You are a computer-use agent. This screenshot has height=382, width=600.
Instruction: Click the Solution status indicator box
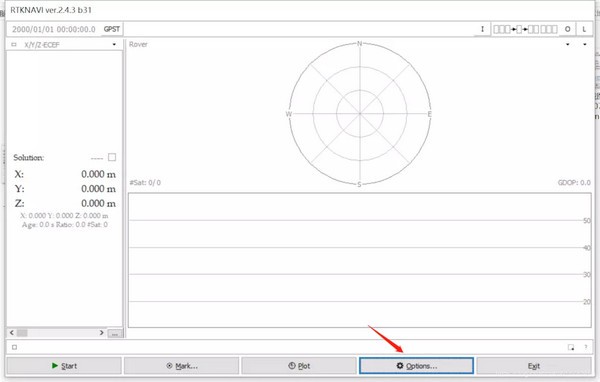pos(112,157)
